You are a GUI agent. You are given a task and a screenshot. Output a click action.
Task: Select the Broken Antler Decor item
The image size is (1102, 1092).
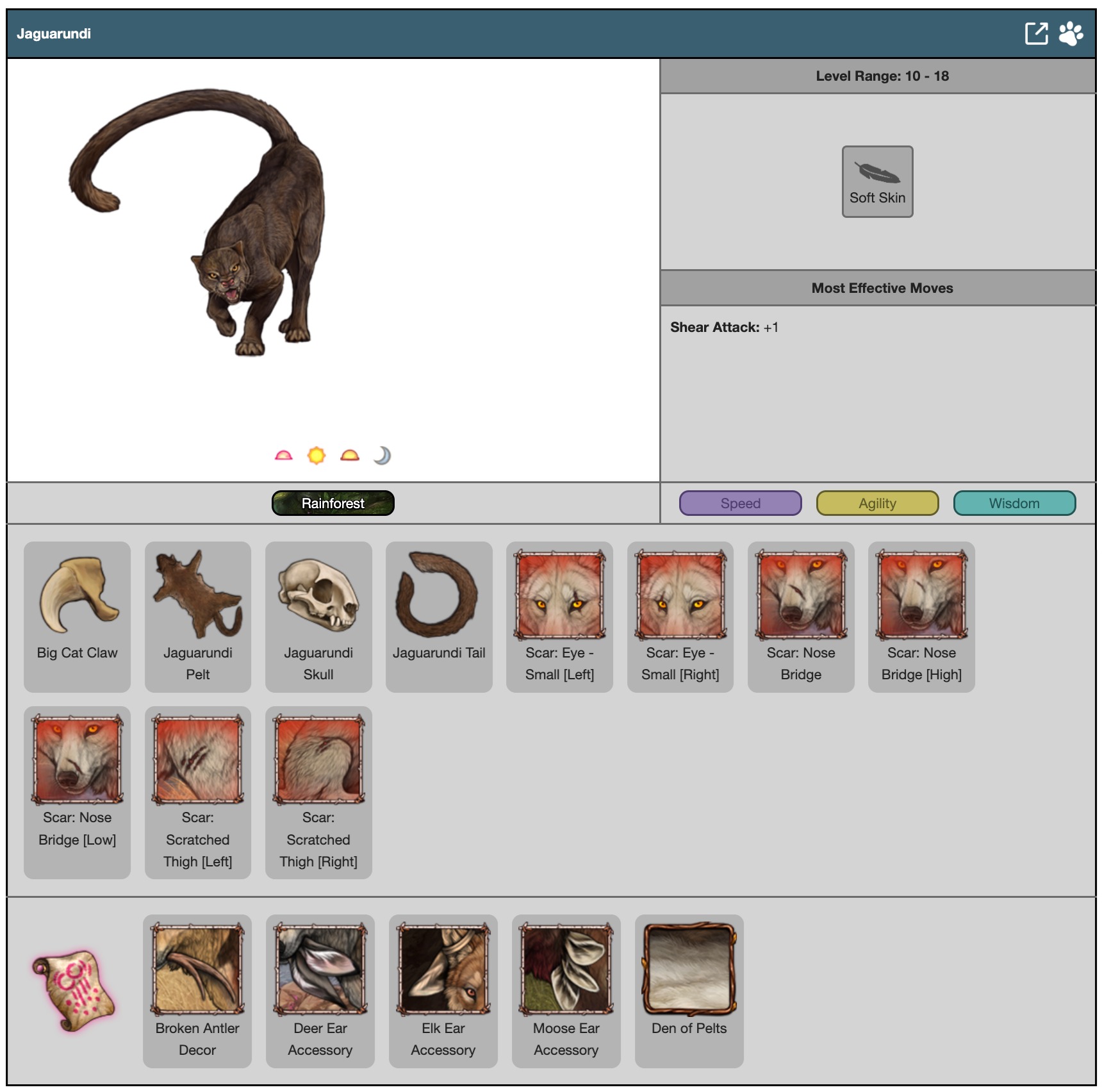coord(197,990)
